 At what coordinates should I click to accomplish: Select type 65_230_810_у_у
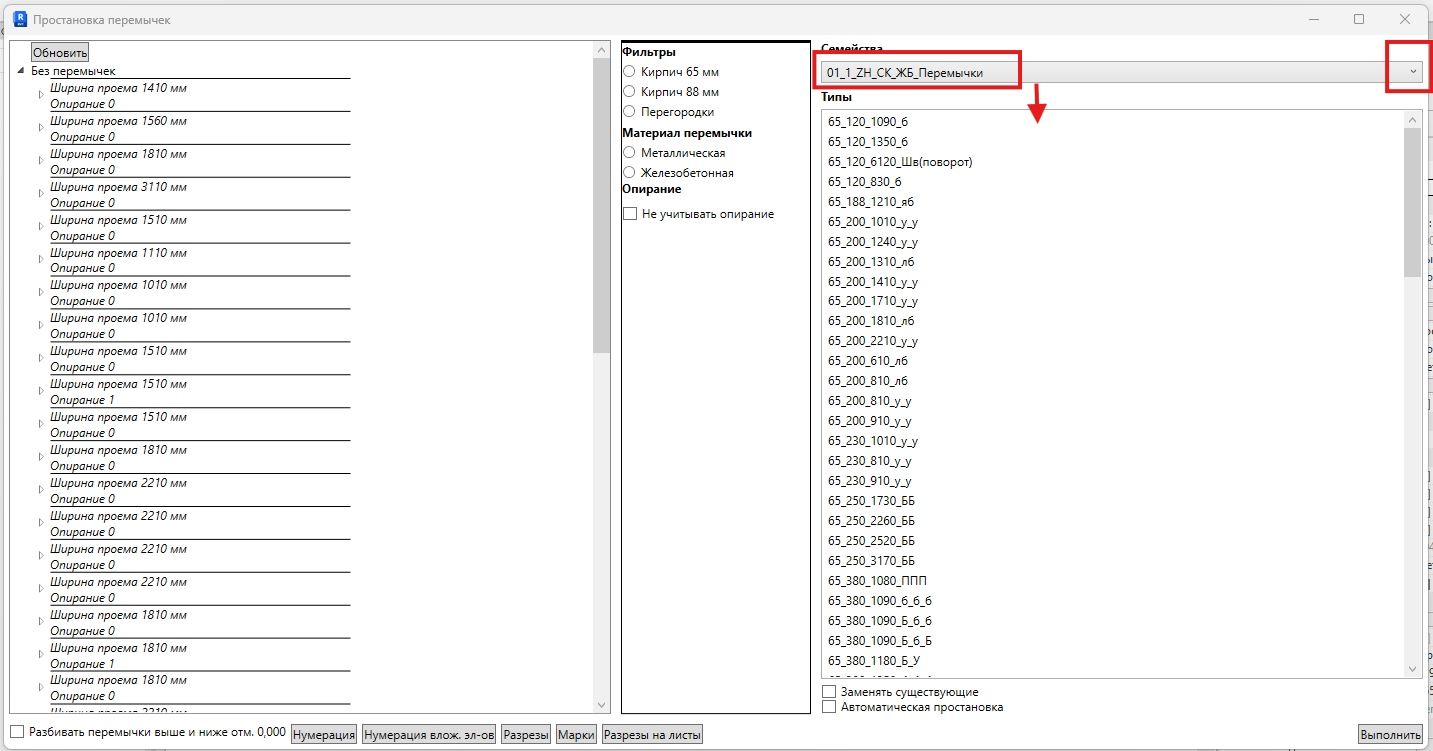coord(870,461)
